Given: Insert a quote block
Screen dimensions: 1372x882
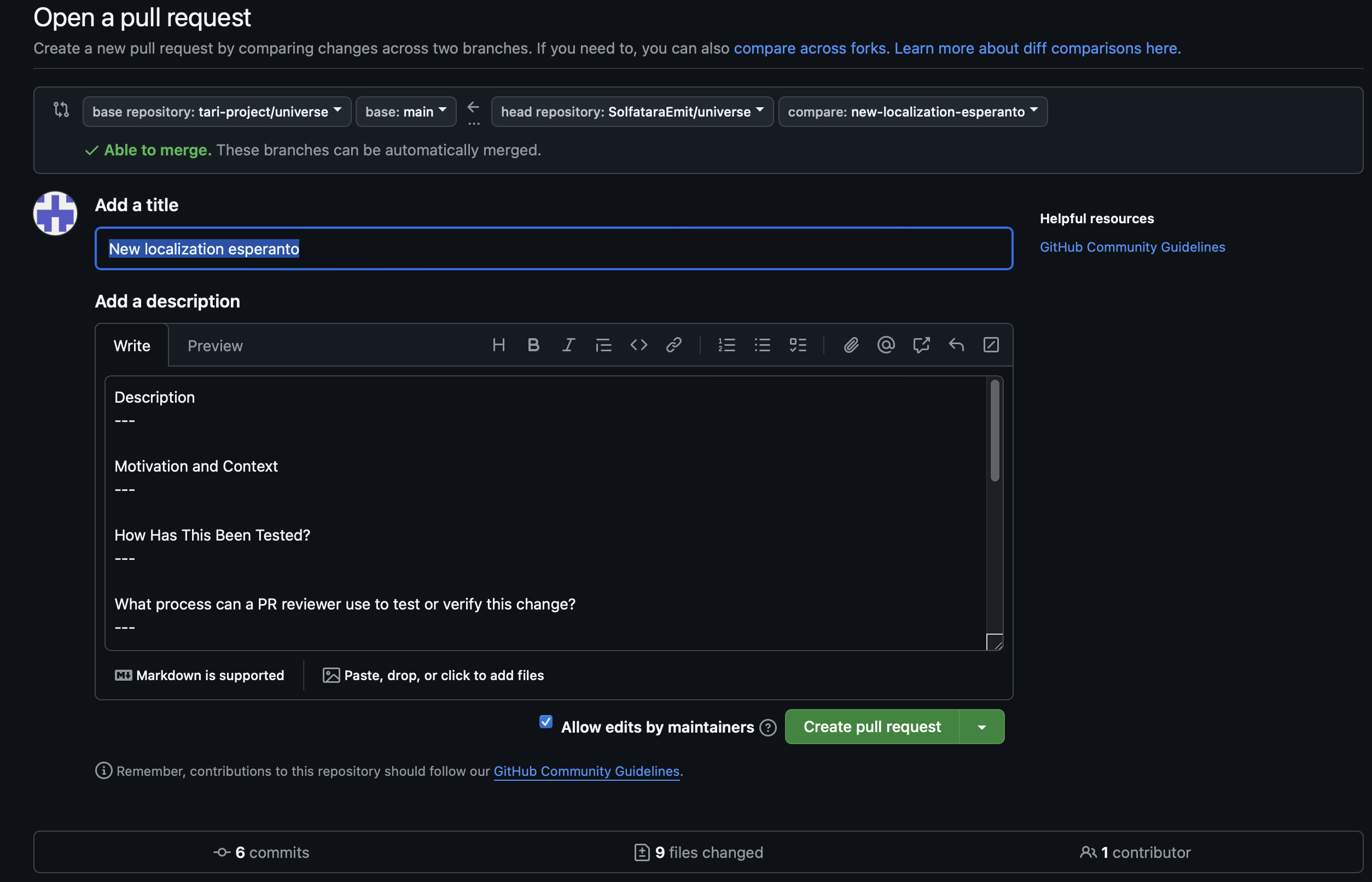Looking at the screenshot, I should pyautogui.click(x=603, y=345).
